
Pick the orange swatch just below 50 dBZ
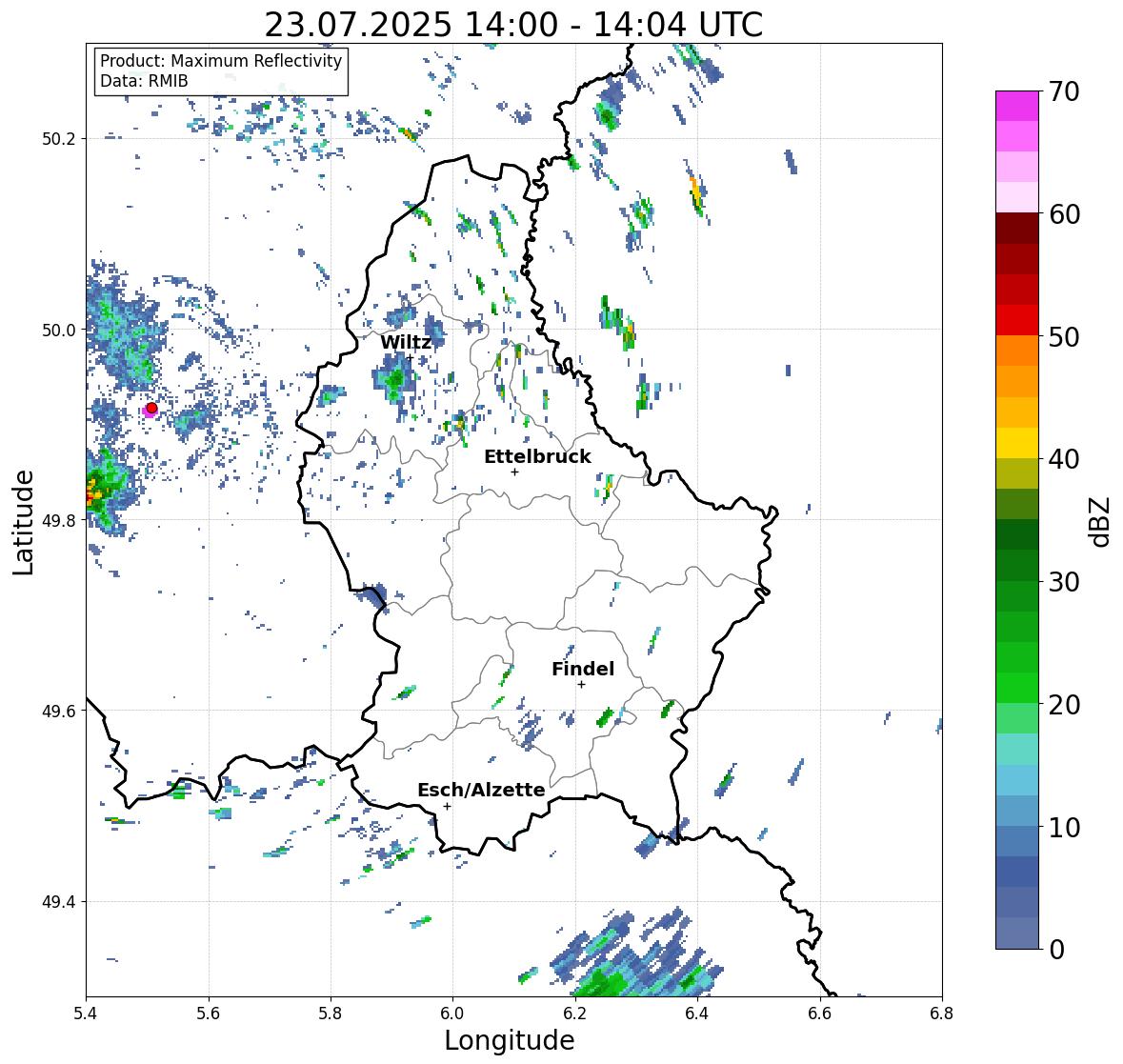click(1017, 351)
